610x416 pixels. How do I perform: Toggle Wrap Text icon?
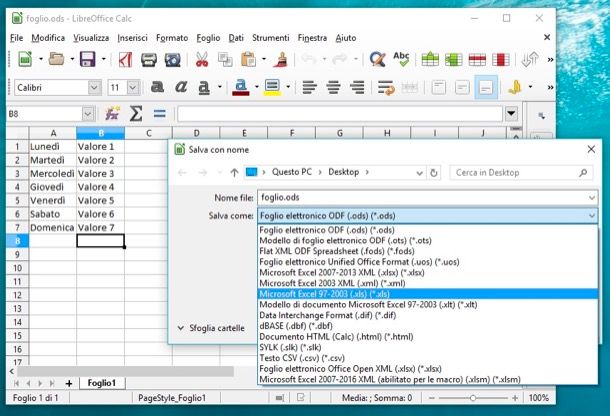point(386,88)
